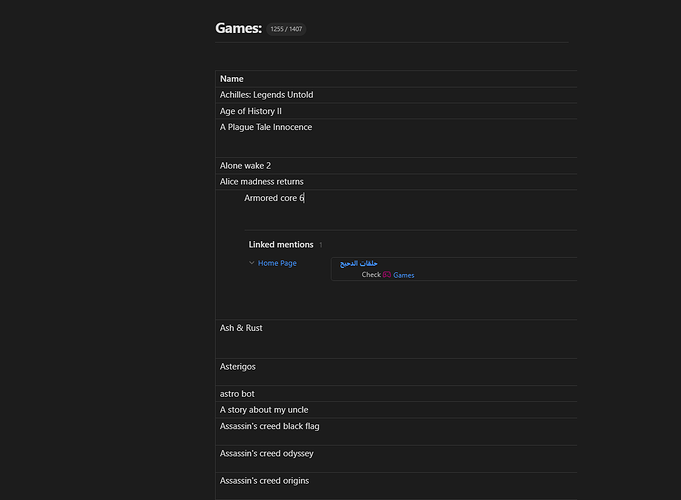The height and width of the screenshot is (500, 681).
Task: Select the Alice madness returns row
Action: click(396, 182)
